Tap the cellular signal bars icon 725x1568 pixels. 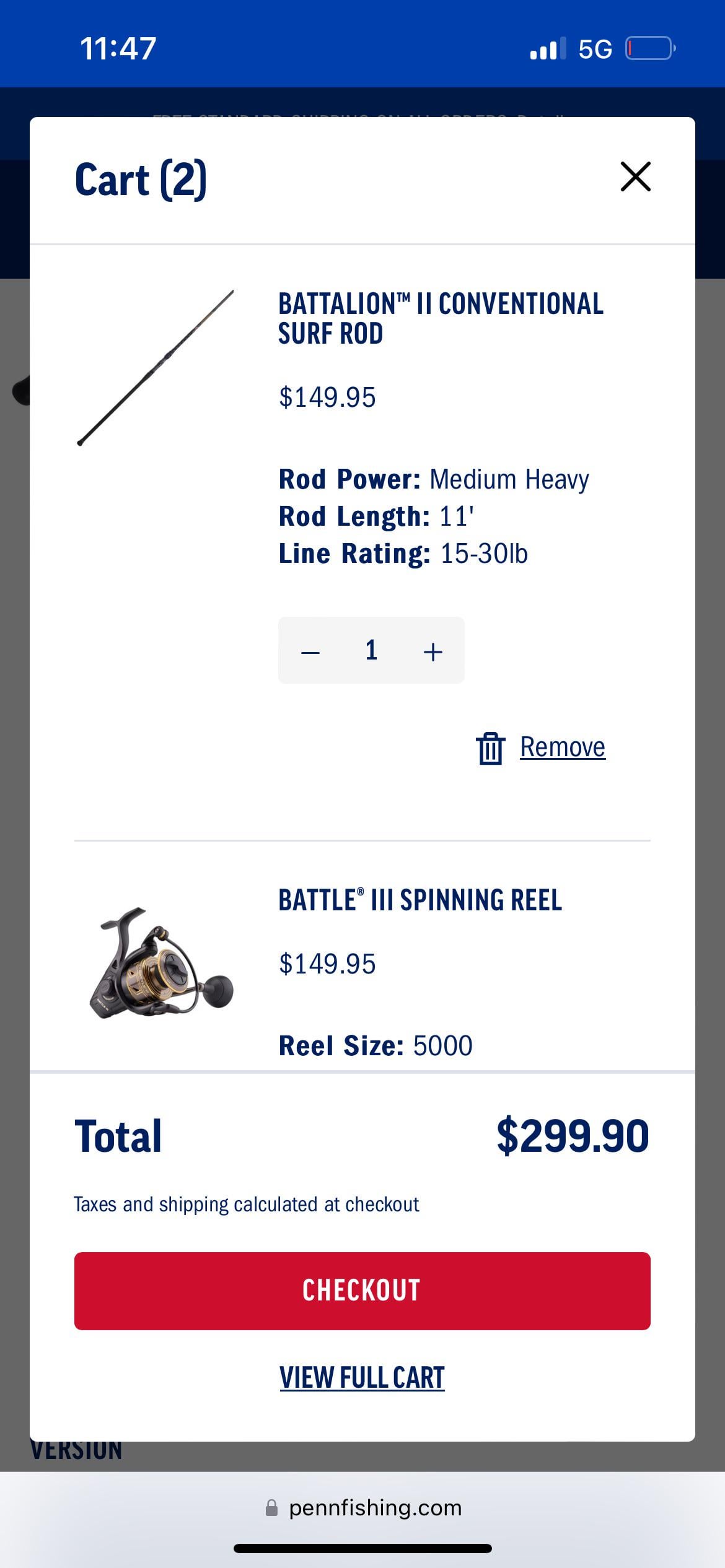548,48
